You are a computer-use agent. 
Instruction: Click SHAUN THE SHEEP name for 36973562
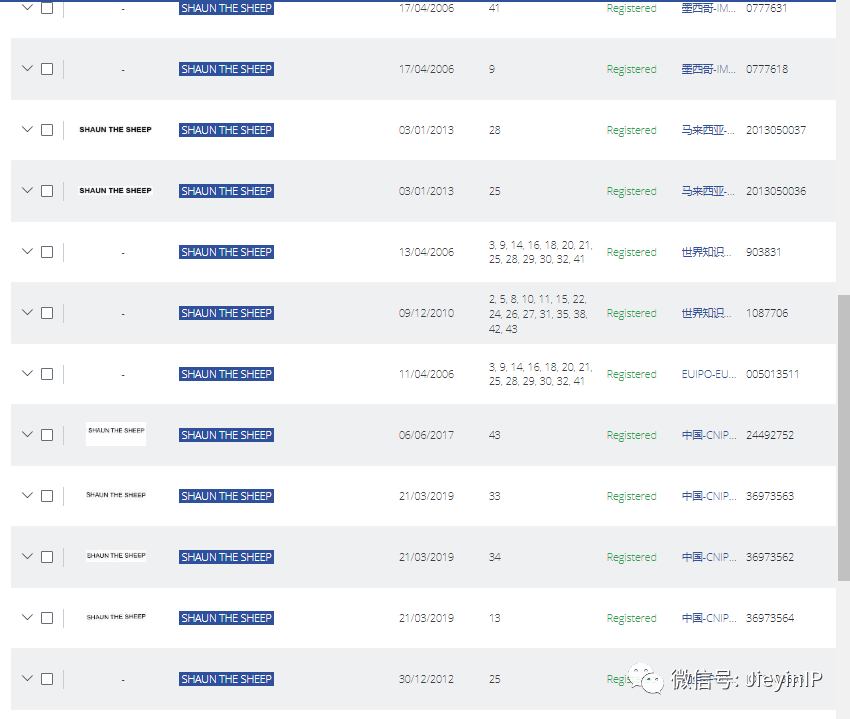226,557
